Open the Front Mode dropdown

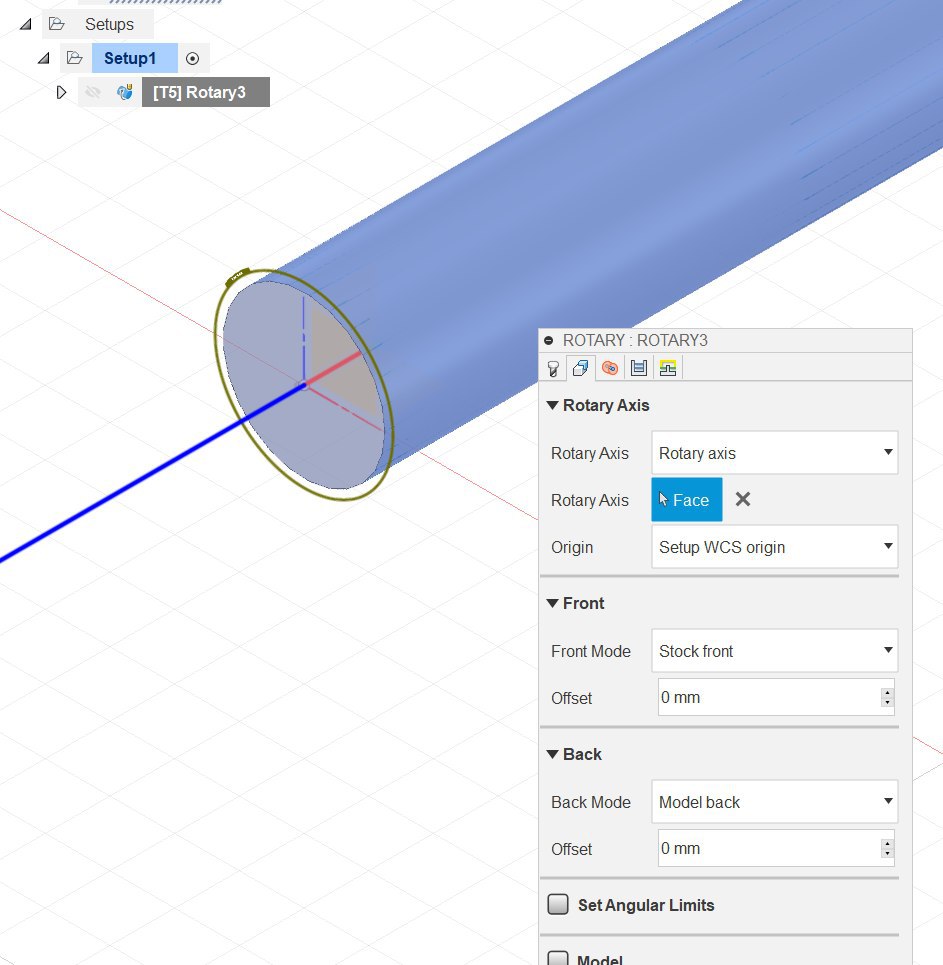(x=774, y=651)
